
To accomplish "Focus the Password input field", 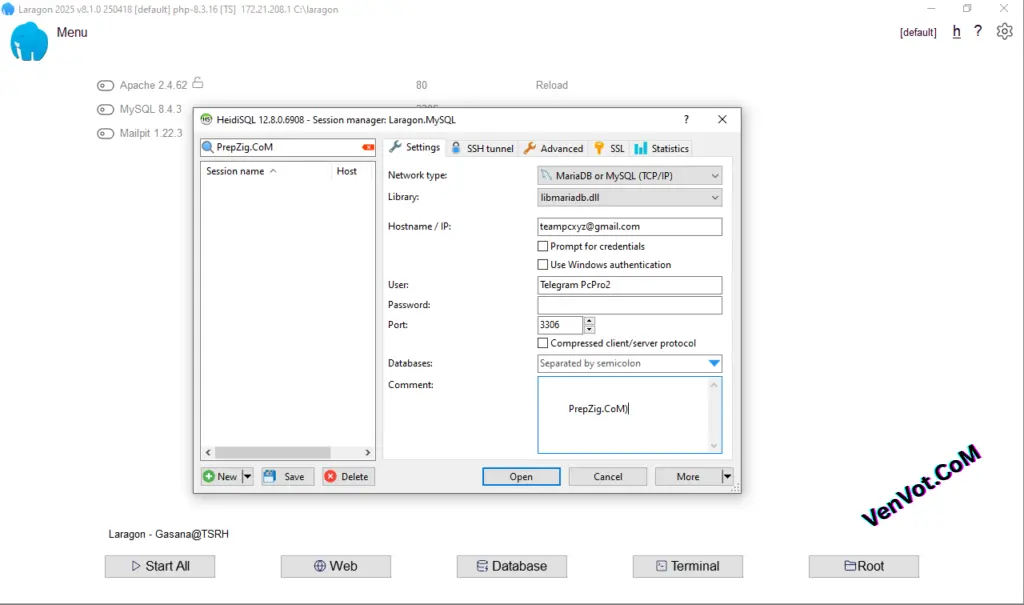I will tap(629, 304).
